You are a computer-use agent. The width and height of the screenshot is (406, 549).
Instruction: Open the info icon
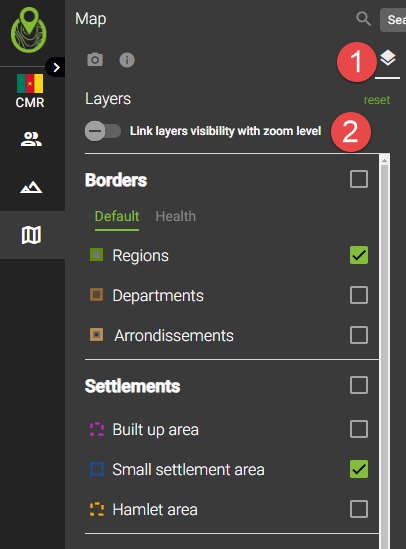127,60
